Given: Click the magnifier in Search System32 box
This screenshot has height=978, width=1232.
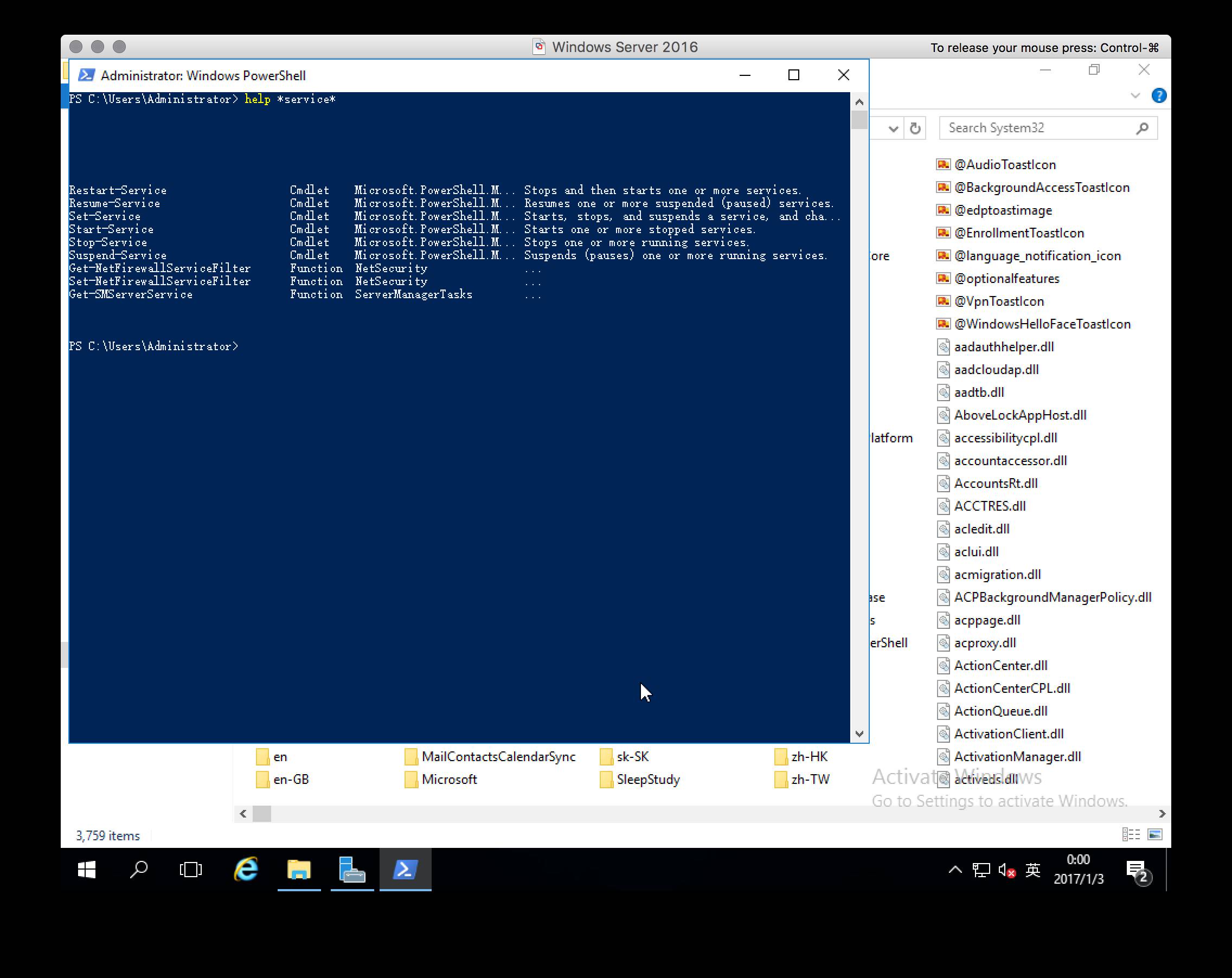Looking at the screenshot, I should (1141, 128).
